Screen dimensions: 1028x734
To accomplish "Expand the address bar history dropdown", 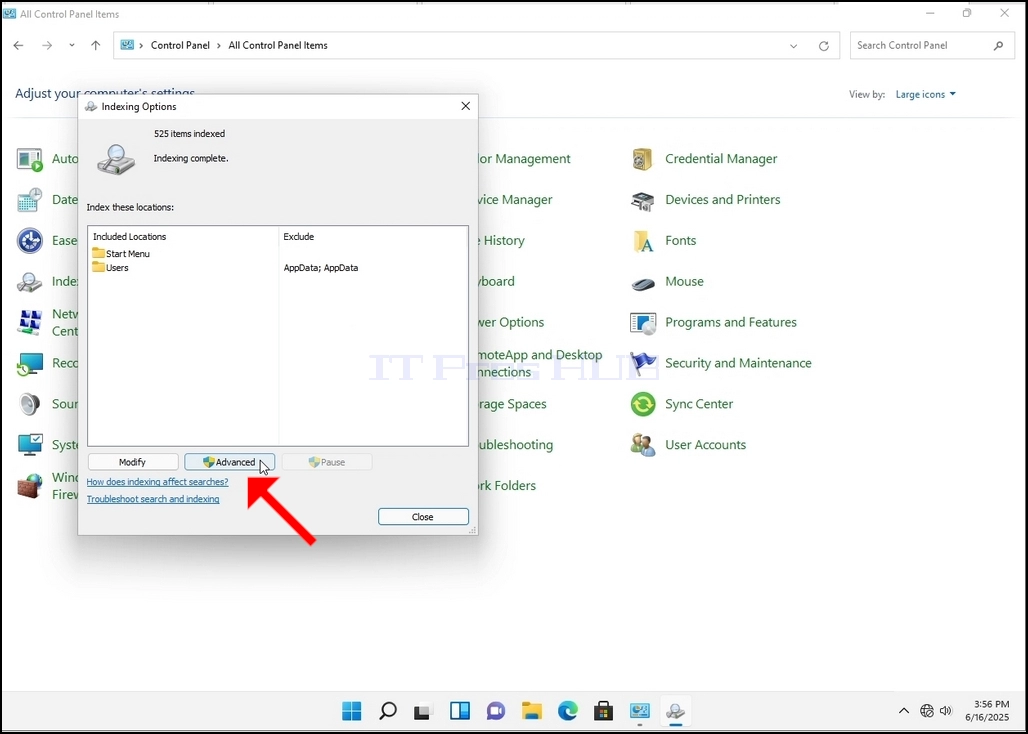I will click(x=793, y=46).
